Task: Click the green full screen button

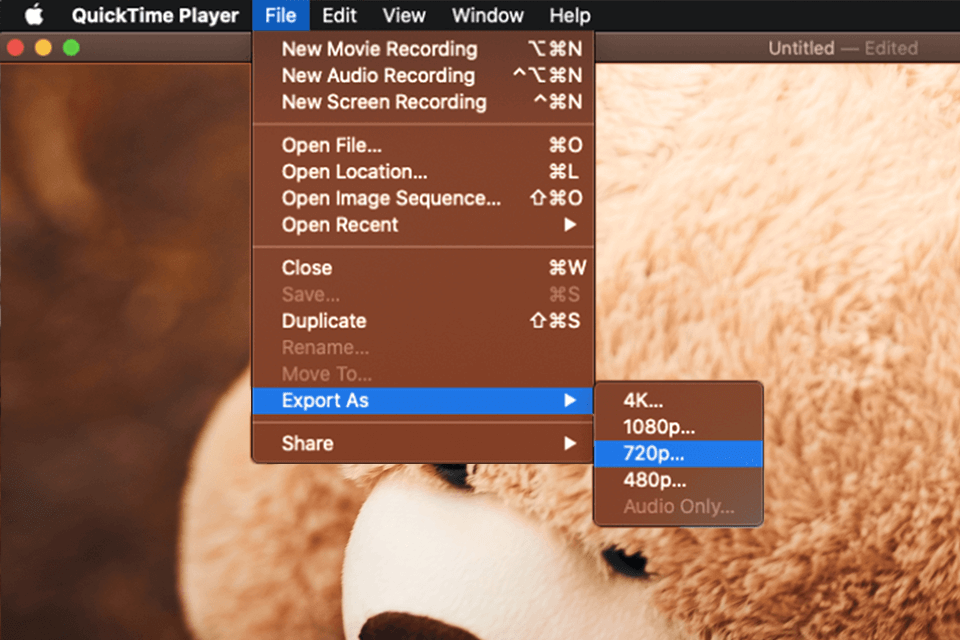Action: [x=71, y=48]
